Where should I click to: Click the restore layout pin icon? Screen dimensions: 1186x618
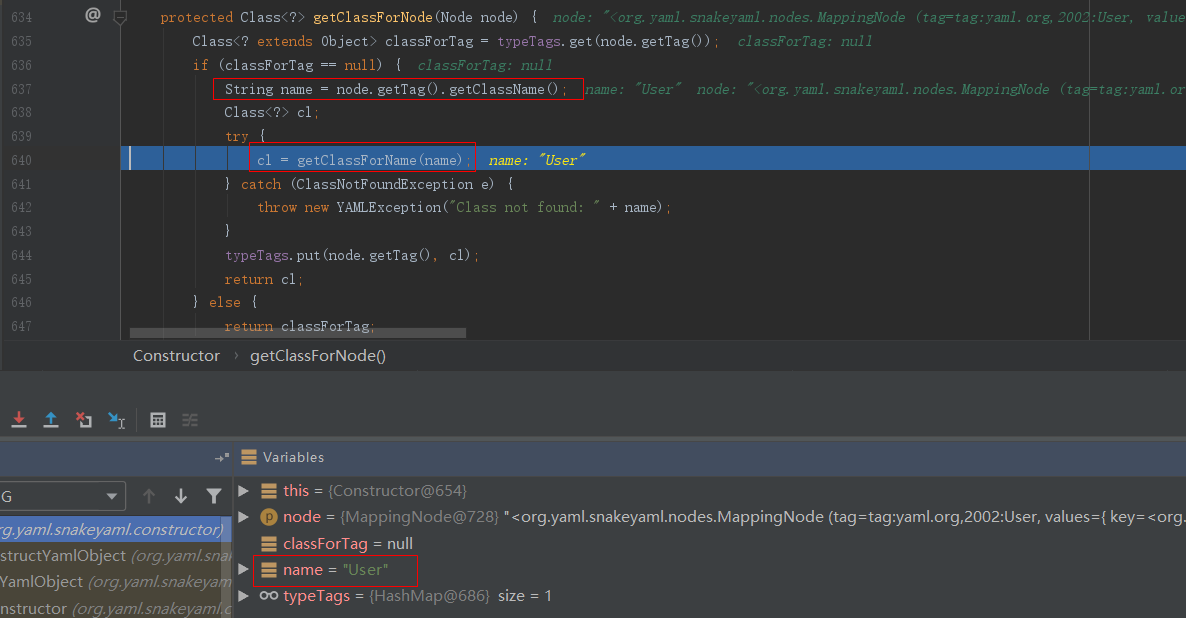pyautogui.click(x=221, y=458)
